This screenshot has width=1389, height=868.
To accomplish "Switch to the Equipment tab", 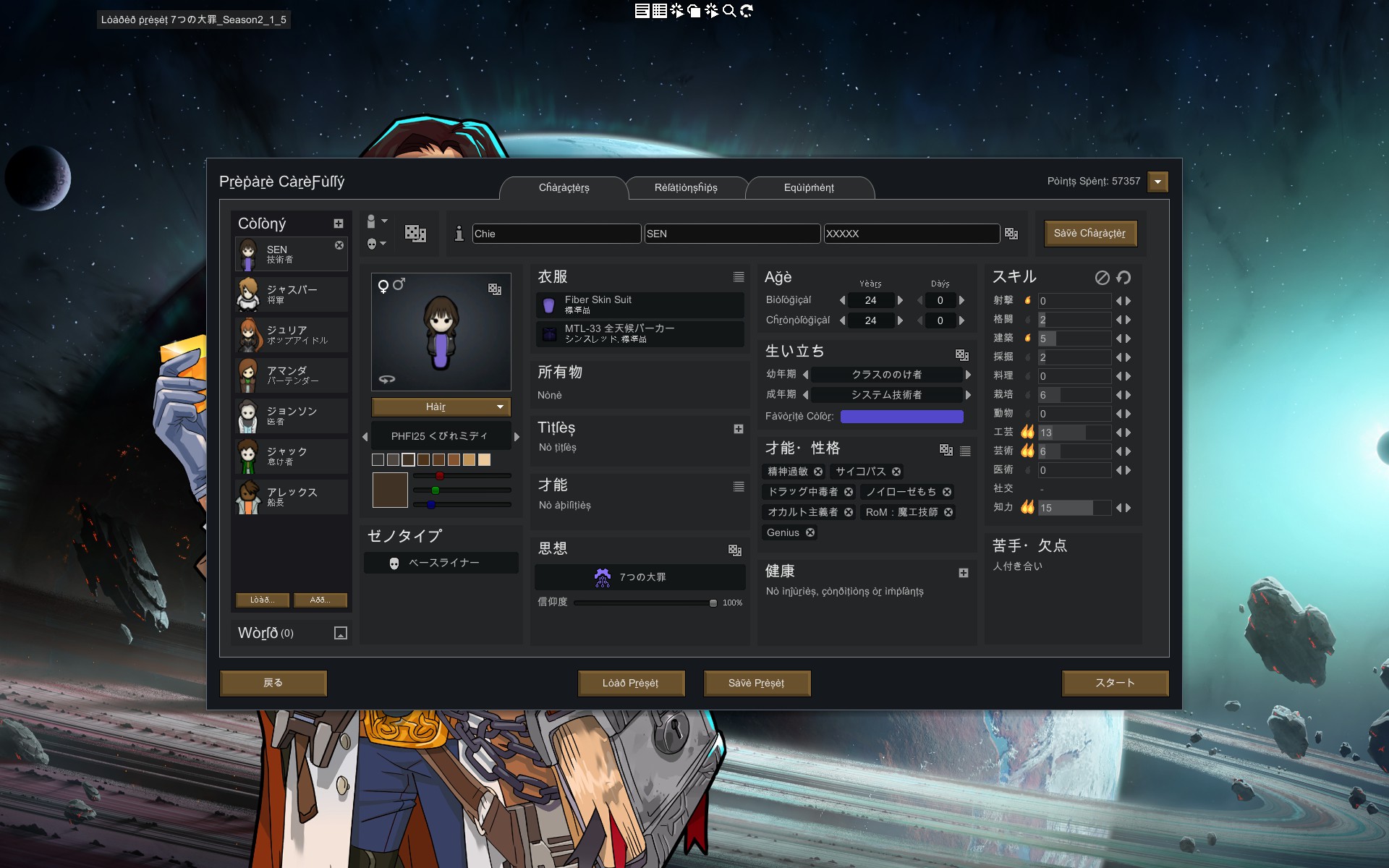I will tap(809, 188).
